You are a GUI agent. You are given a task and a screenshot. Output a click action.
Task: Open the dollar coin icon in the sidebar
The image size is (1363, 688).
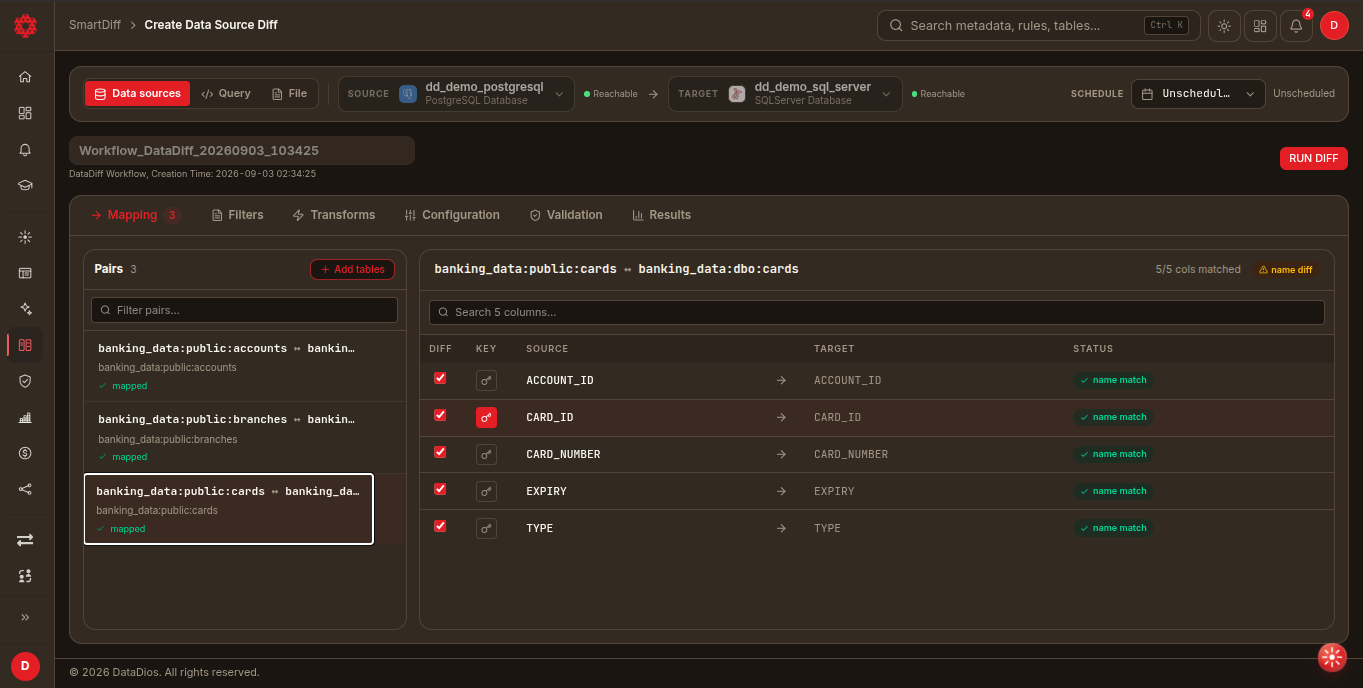pos(25,453)
